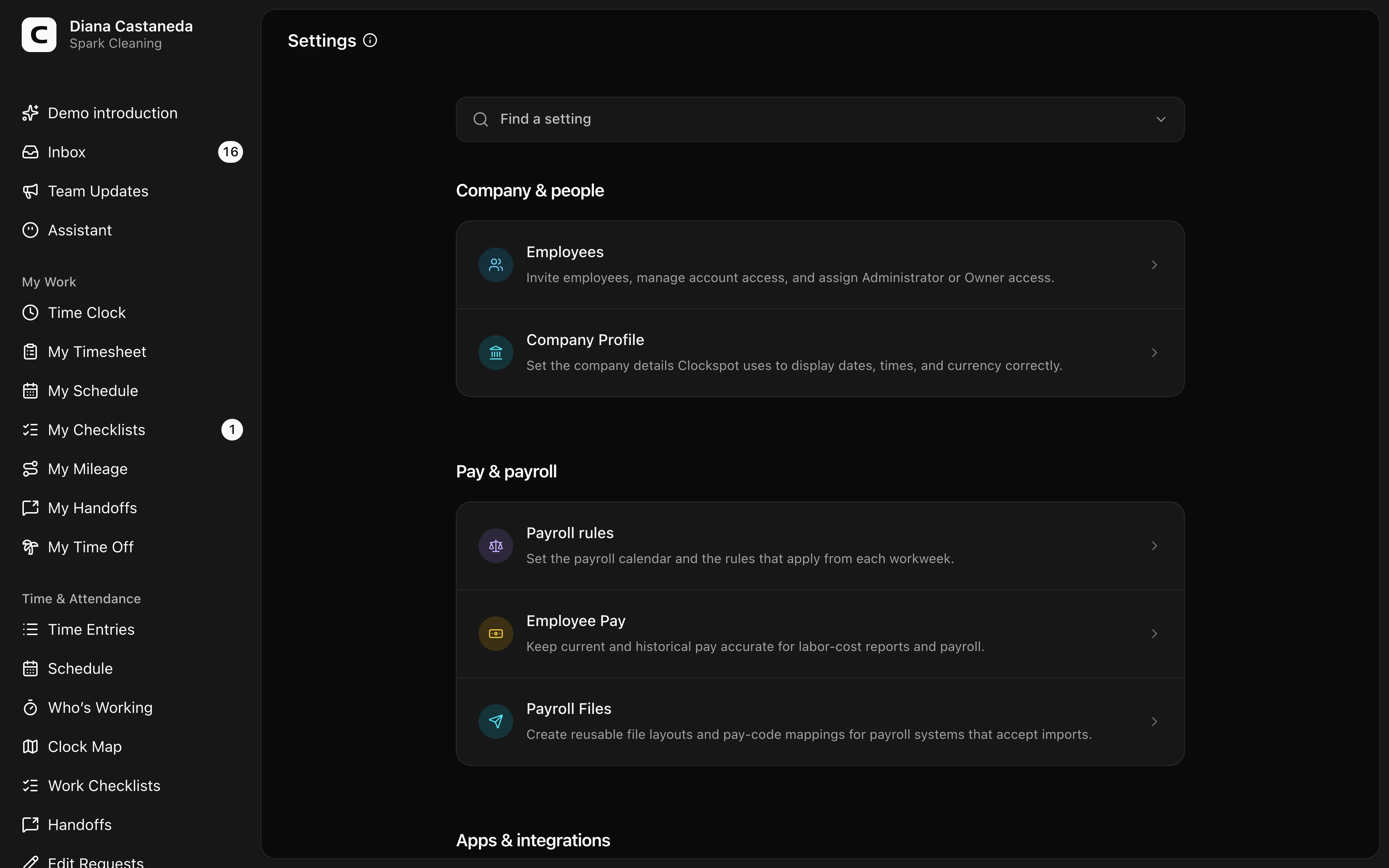This screenshot has width=1389, height=868.
Task: Click the My Checklists 1 badge
Action: pyautogui.click(x=232, y=430)
